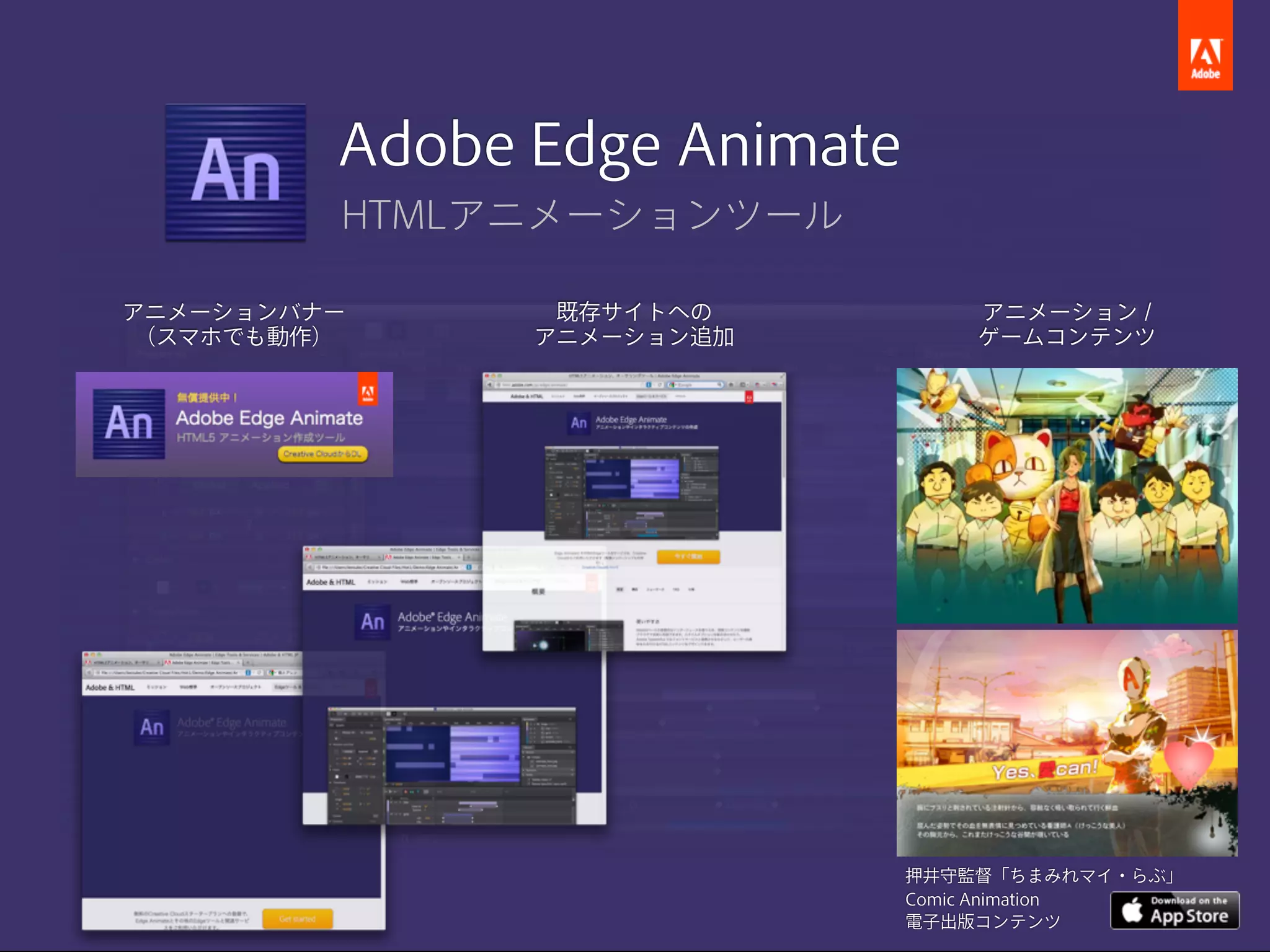Viewport: 1270px width, 952px height.
Task: Click the 概要 heading in top browser page
Action: [538, 591]
